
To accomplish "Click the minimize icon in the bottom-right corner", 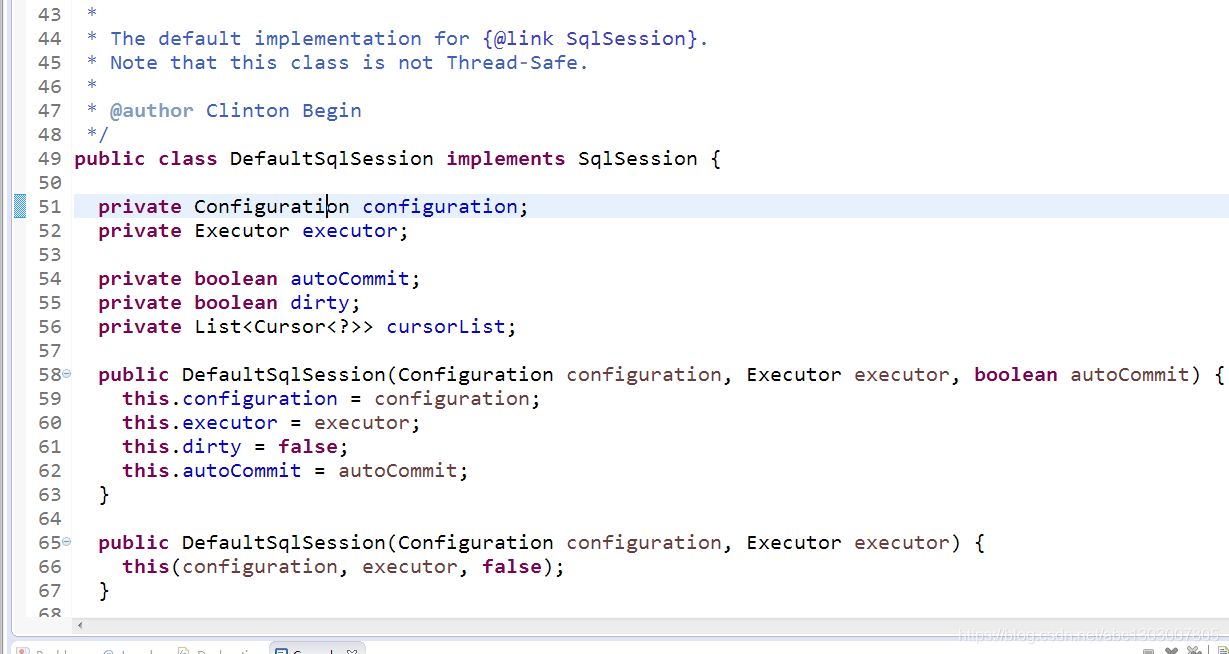I will (x=1148, y=650).
